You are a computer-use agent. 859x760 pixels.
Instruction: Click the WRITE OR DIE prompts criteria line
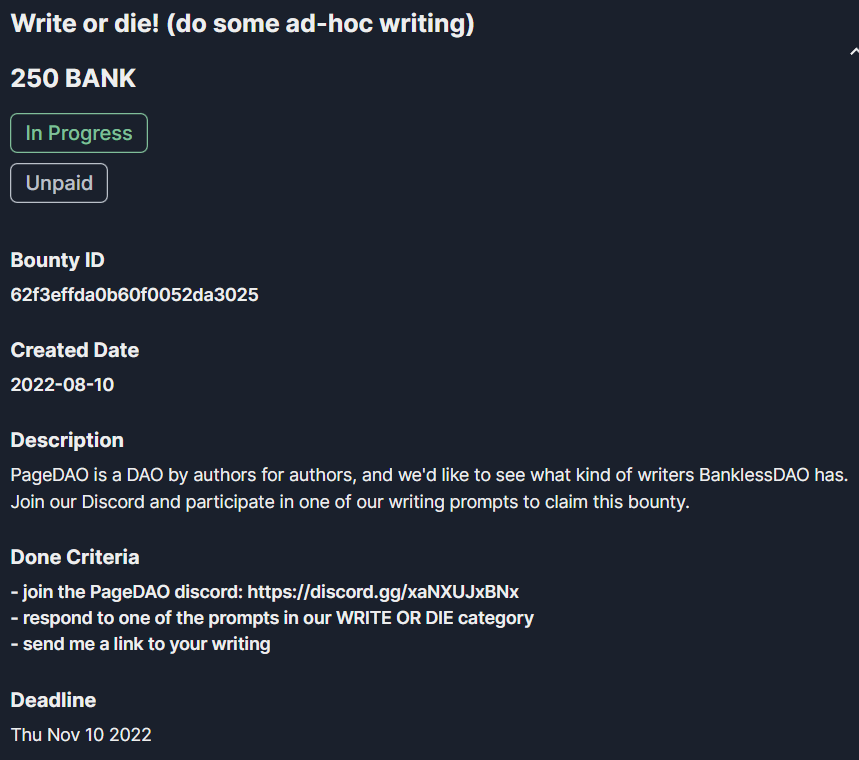click(x=272, y=618)
